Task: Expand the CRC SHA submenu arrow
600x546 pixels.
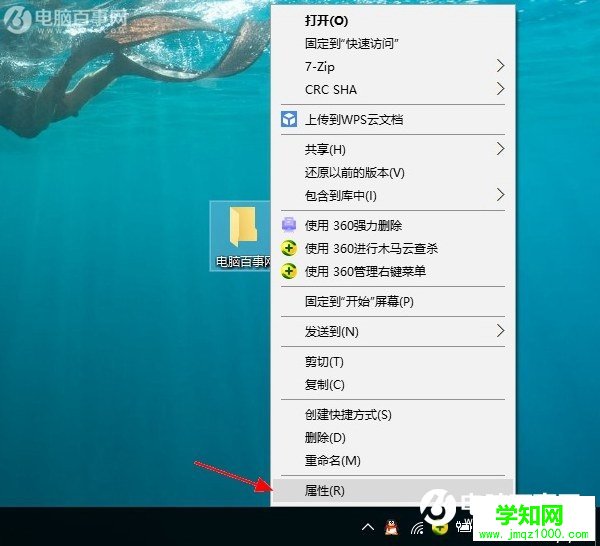Action: pyautogui.click(x=500, y=89)
